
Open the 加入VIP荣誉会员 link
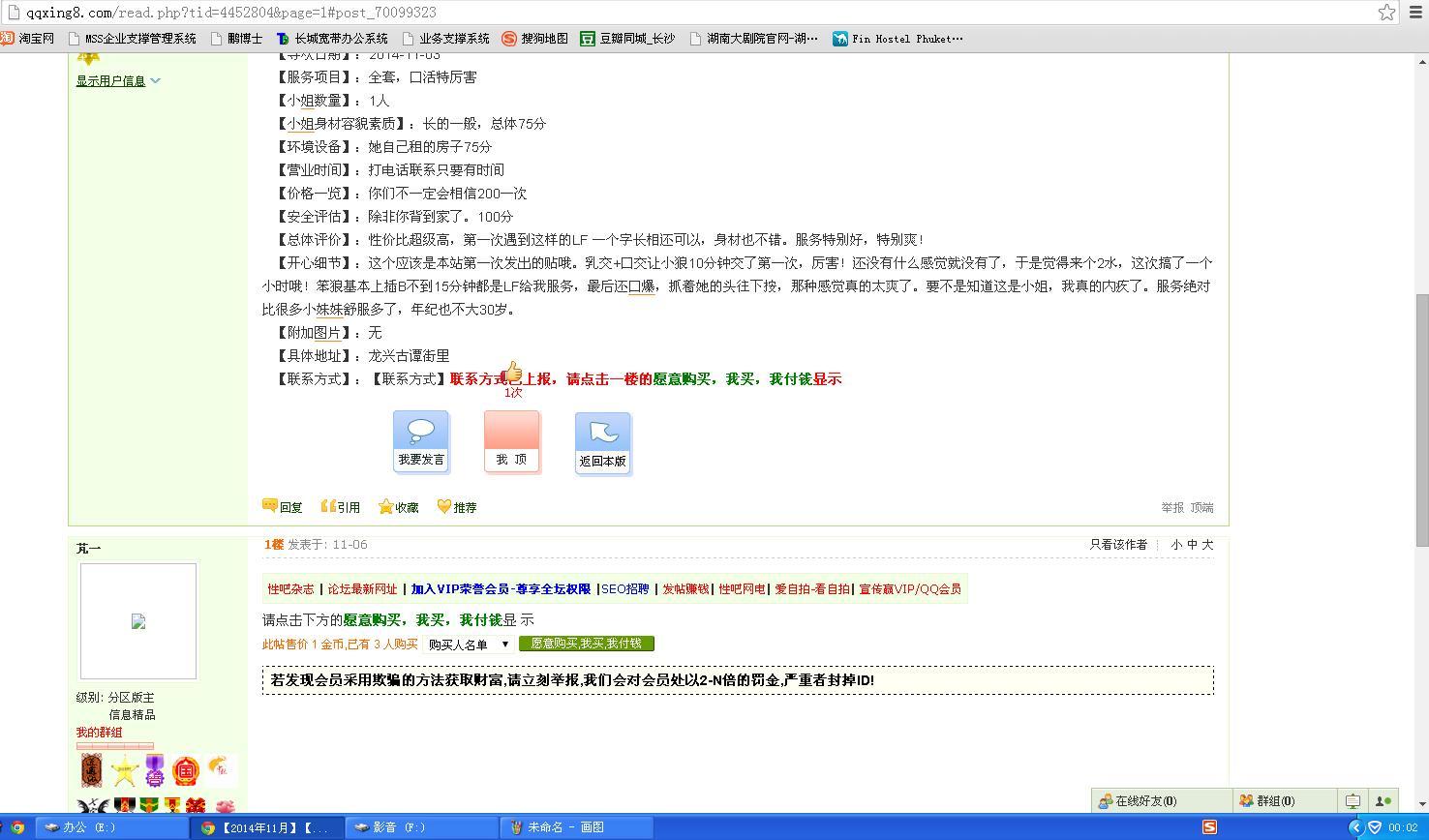(x=501, y=589)
